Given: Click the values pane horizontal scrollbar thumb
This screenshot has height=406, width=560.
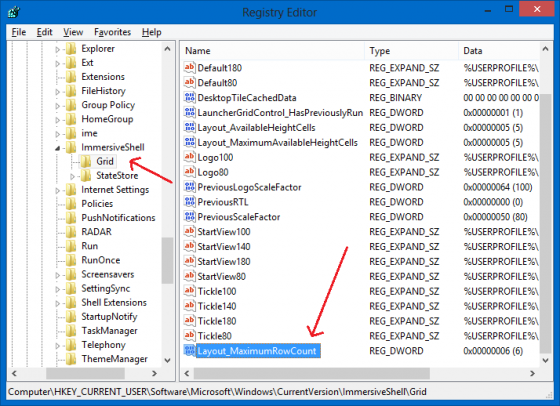Looking at the screenshot, I should tap(312, 373).
